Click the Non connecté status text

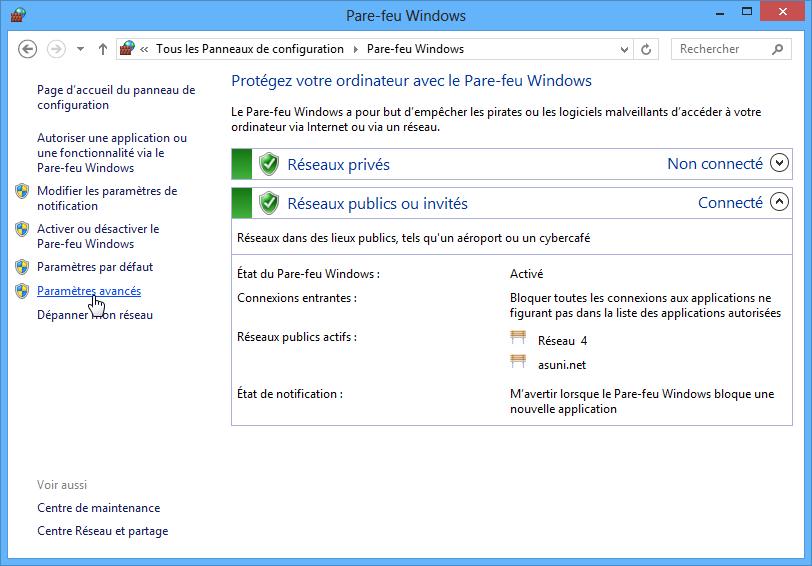tap(715, 164)
